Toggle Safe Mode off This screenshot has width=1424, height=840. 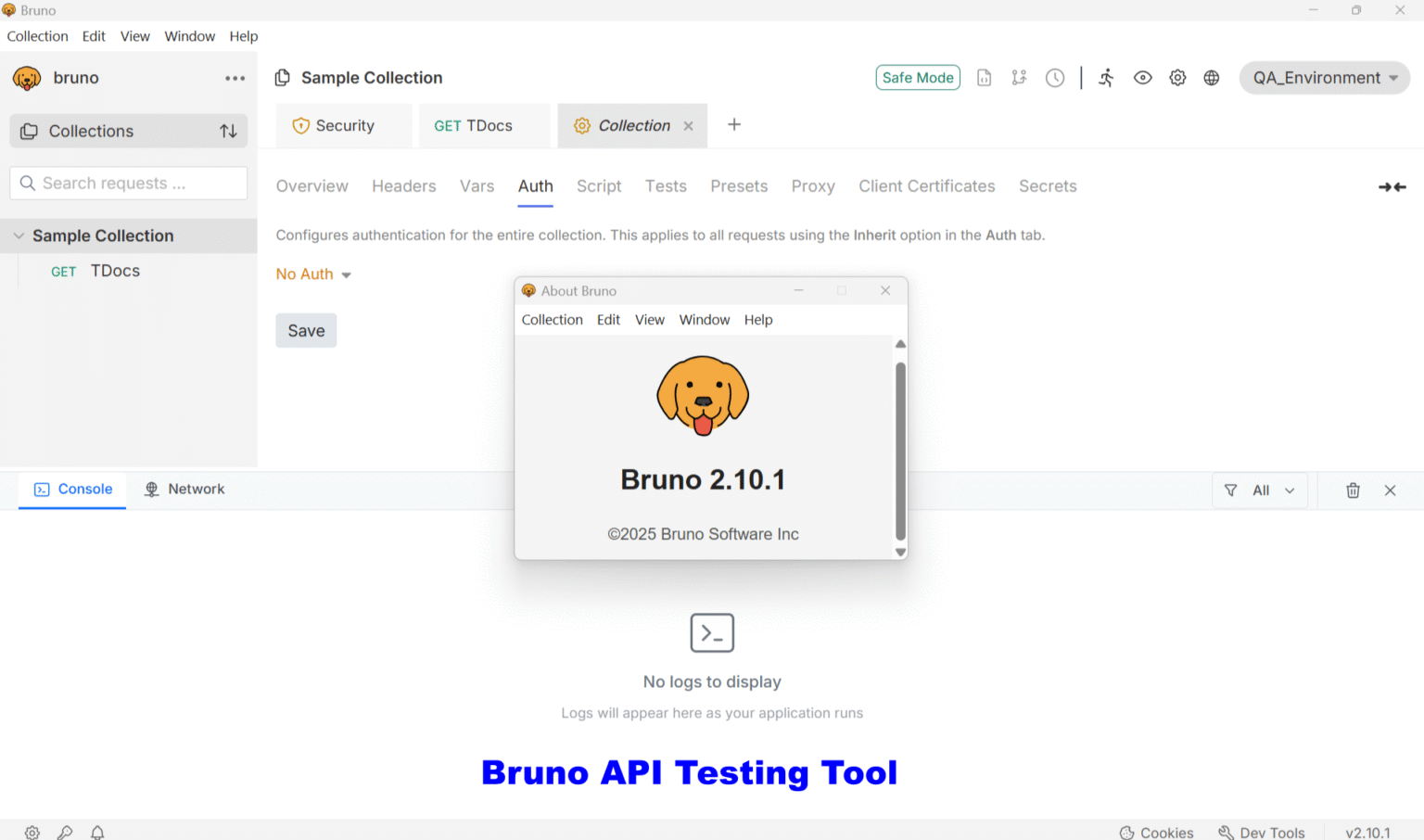tap(917, 77)
